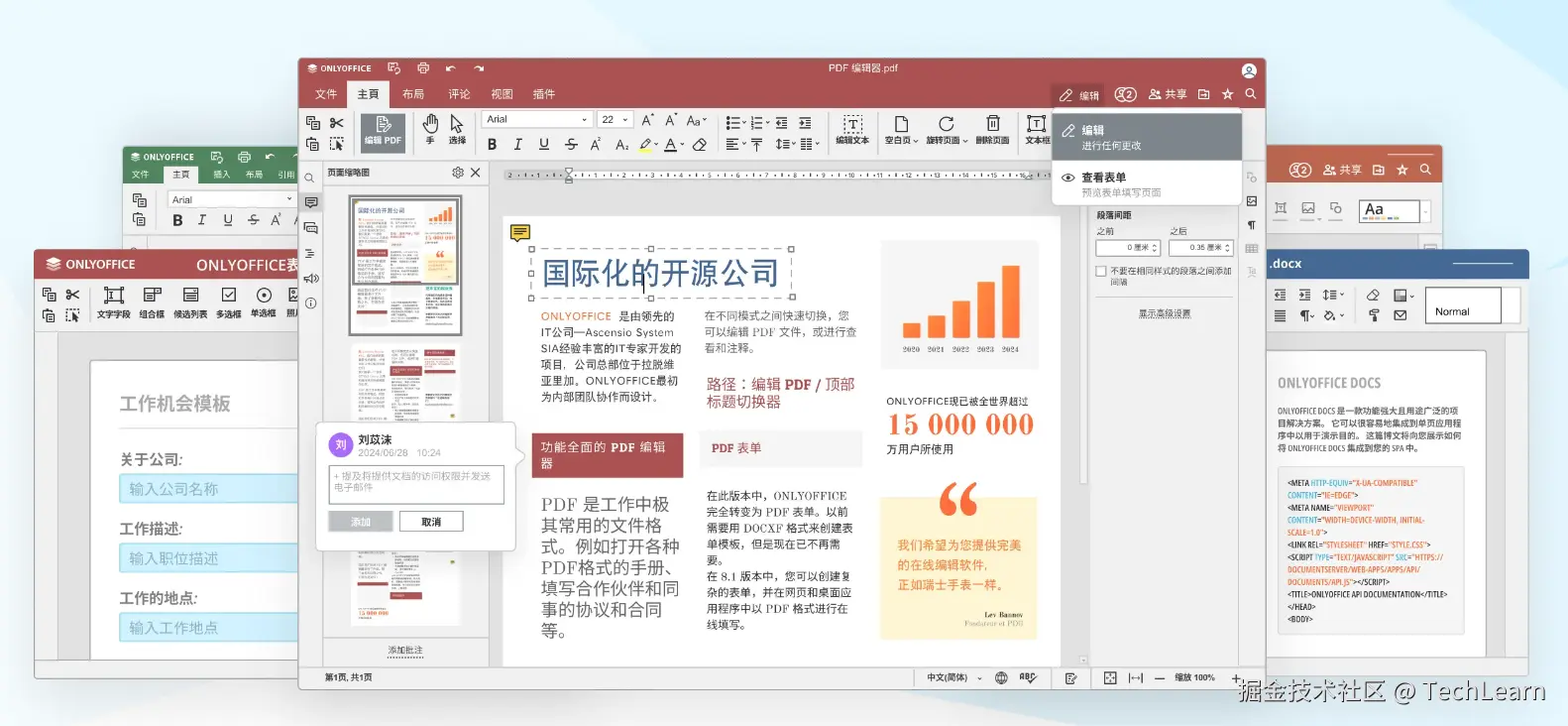
Task: Open Edit (编辑) mode button in header
Action: coord(1079,95)
